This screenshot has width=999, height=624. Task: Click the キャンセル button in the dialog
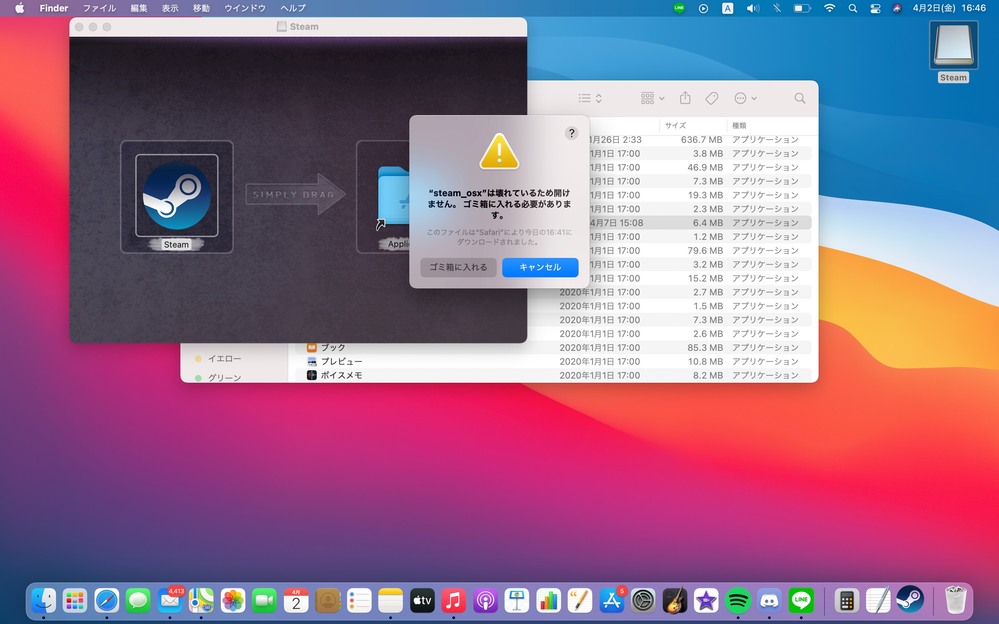[540, 267]
